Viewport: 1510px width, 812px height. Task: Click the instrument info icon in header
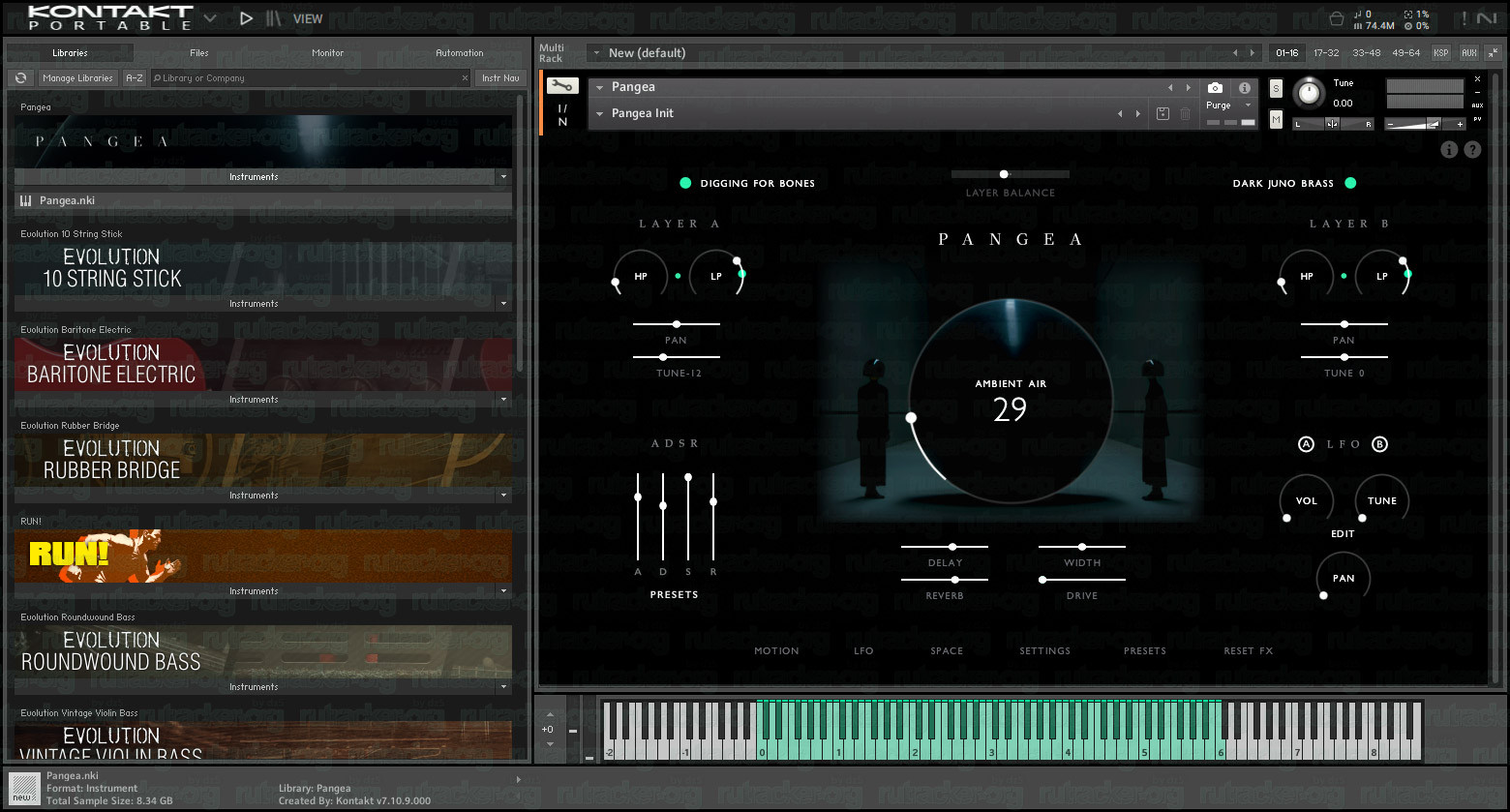[x=1244, y=87]
